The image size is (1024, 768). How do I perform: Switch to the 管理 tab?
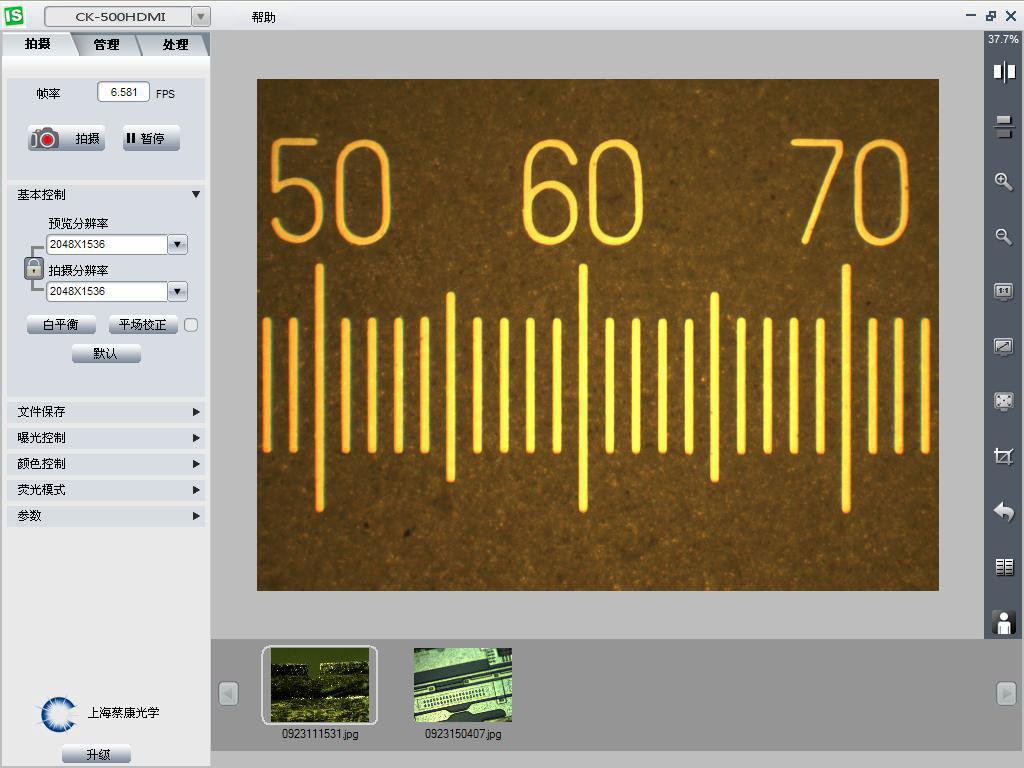[106, 45]
